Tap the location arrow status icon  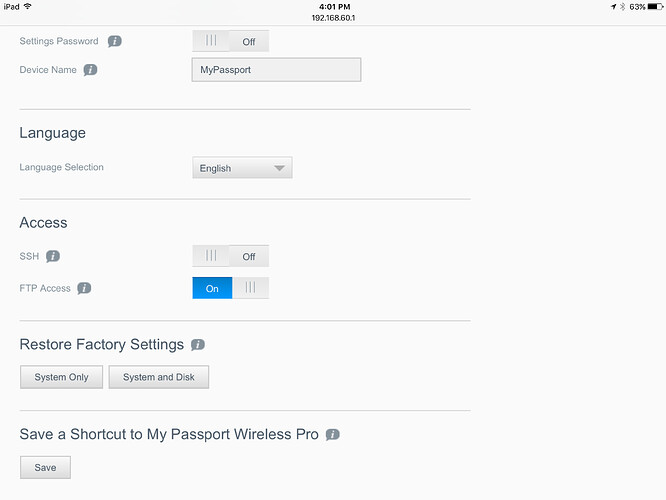[613, 7]
